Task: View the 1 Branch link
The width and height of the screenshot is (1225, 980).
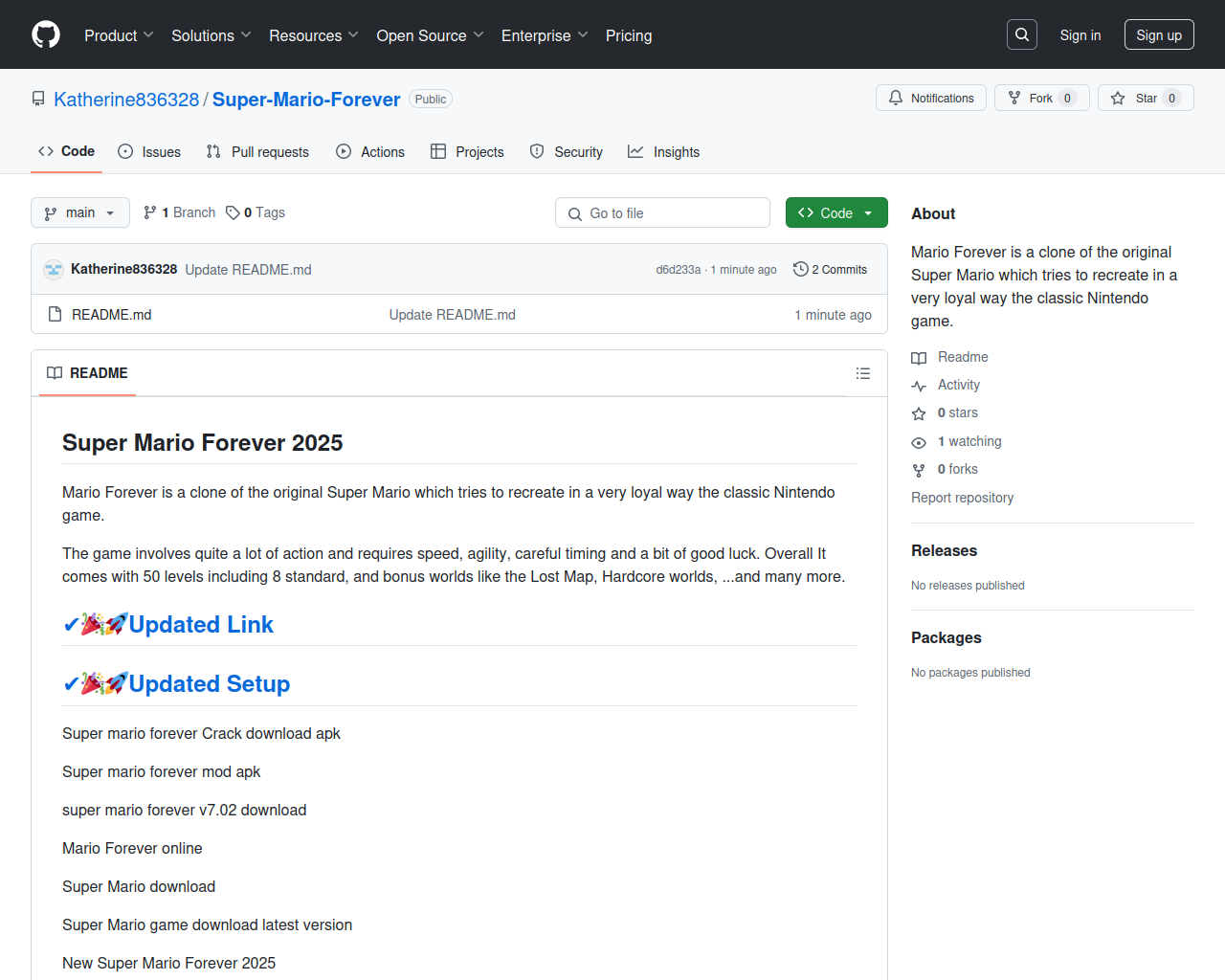Action: (180, 212)
